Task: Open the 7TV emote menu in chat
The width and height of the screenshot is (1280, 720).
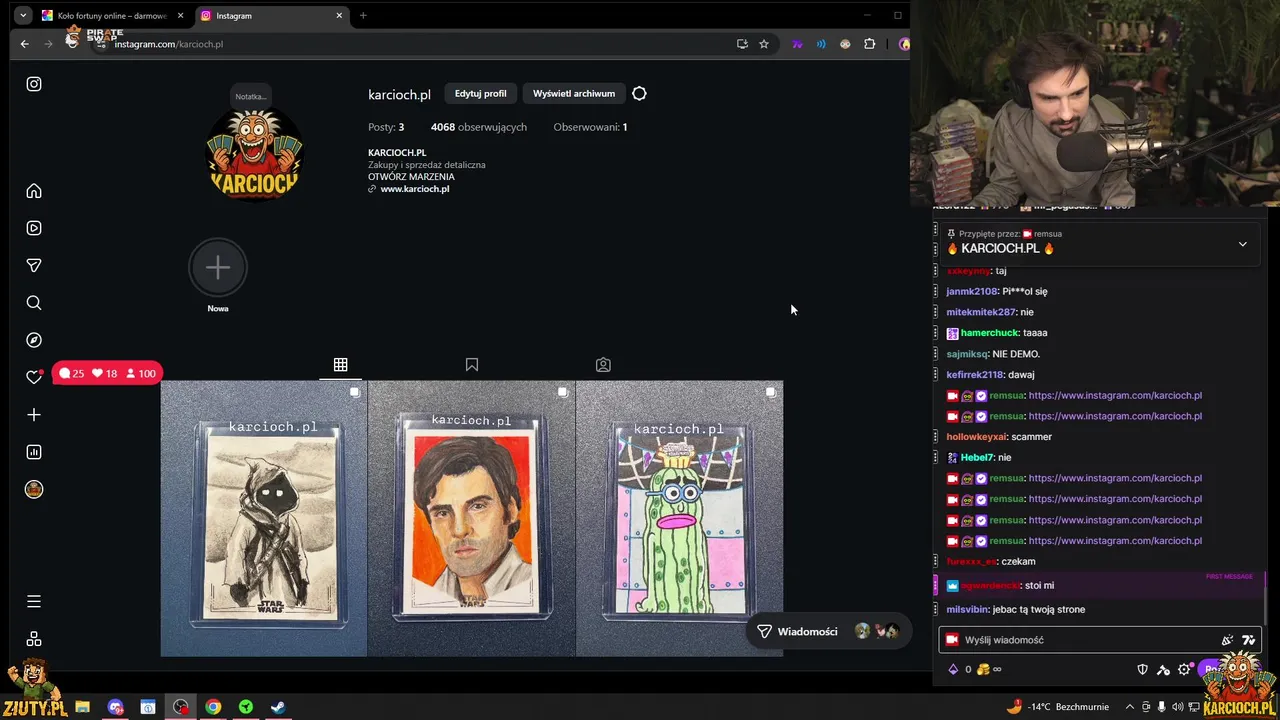Action: pos(1248,640)
